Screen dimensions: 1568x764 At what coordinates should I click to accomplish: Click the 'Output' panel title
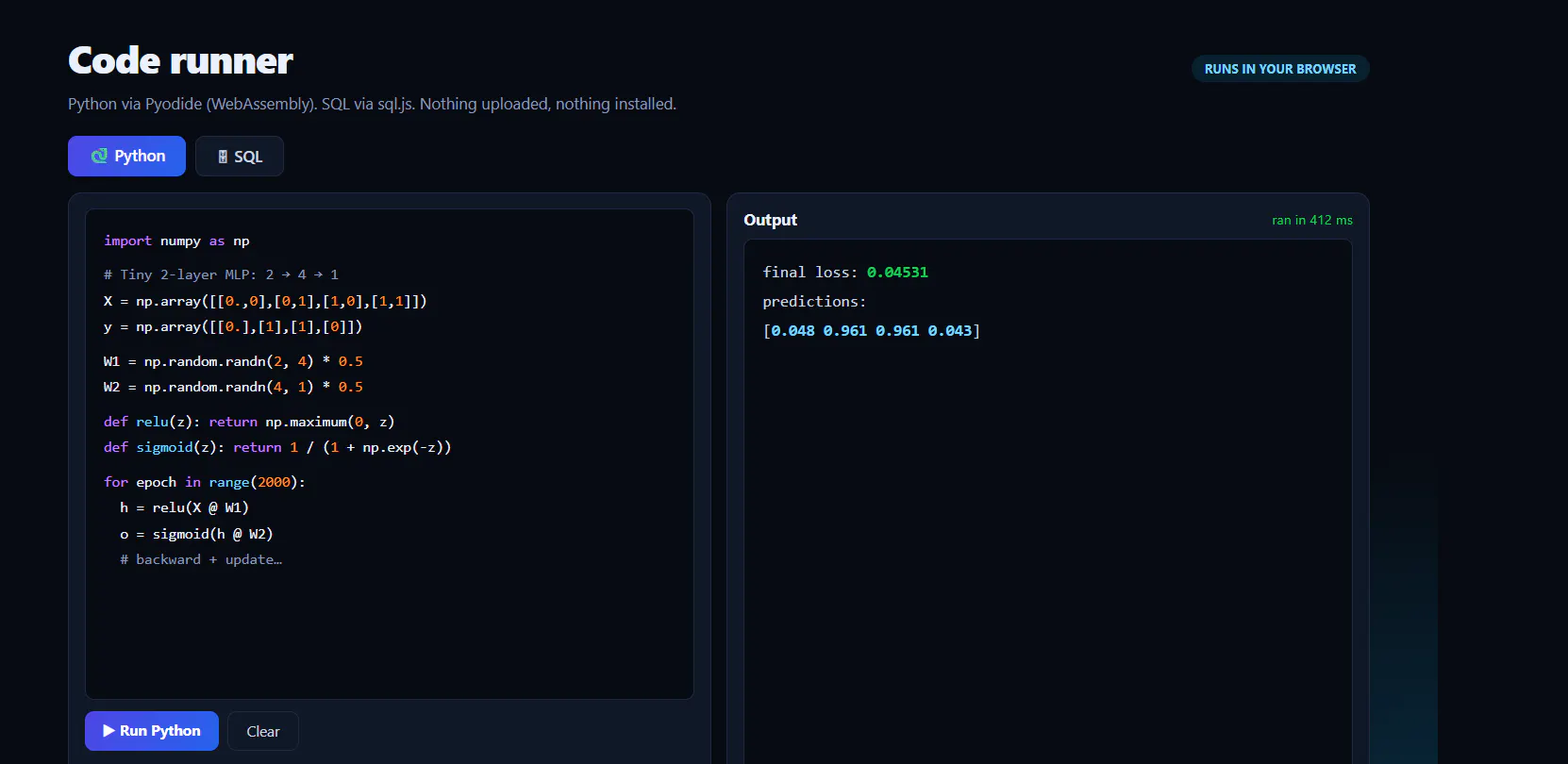coord(770,220)
